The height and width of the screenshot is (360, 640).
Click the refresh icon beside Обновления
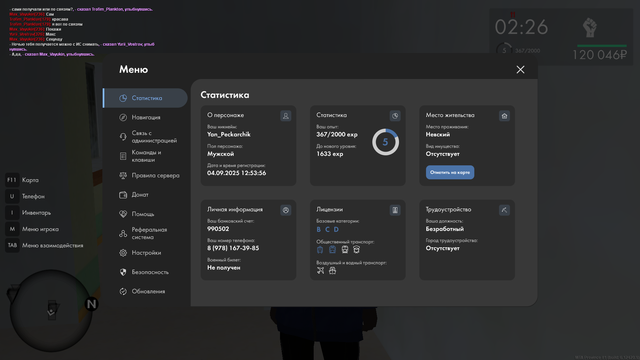123,291
